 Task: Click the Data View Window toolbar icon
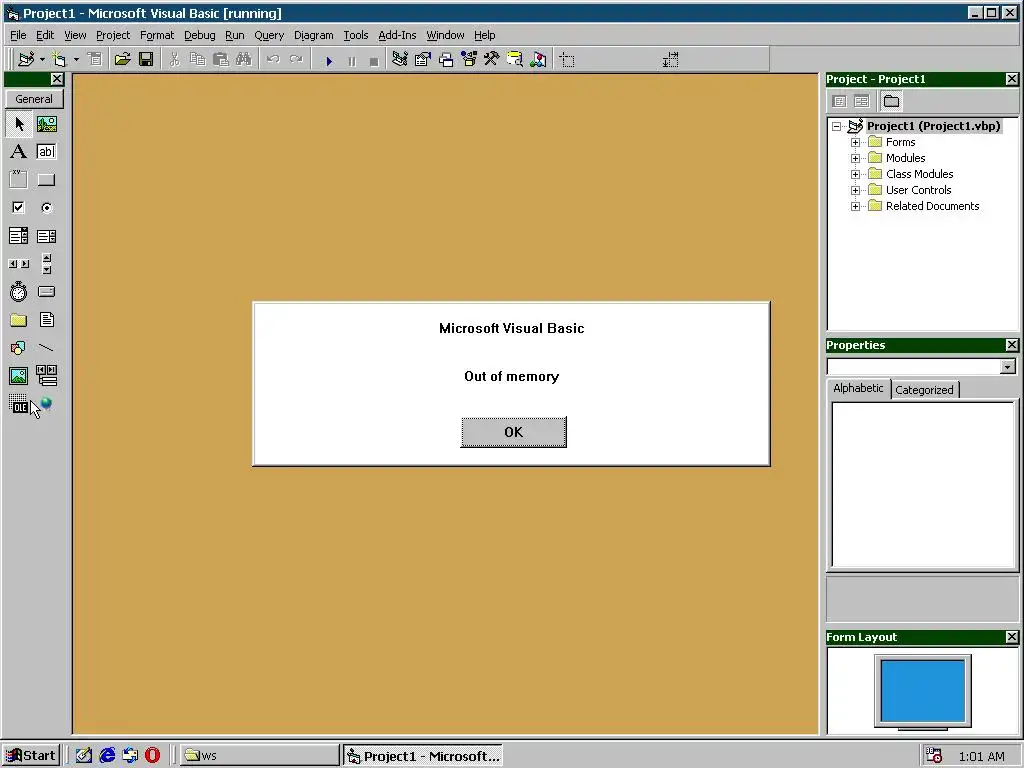click(515, 59)
